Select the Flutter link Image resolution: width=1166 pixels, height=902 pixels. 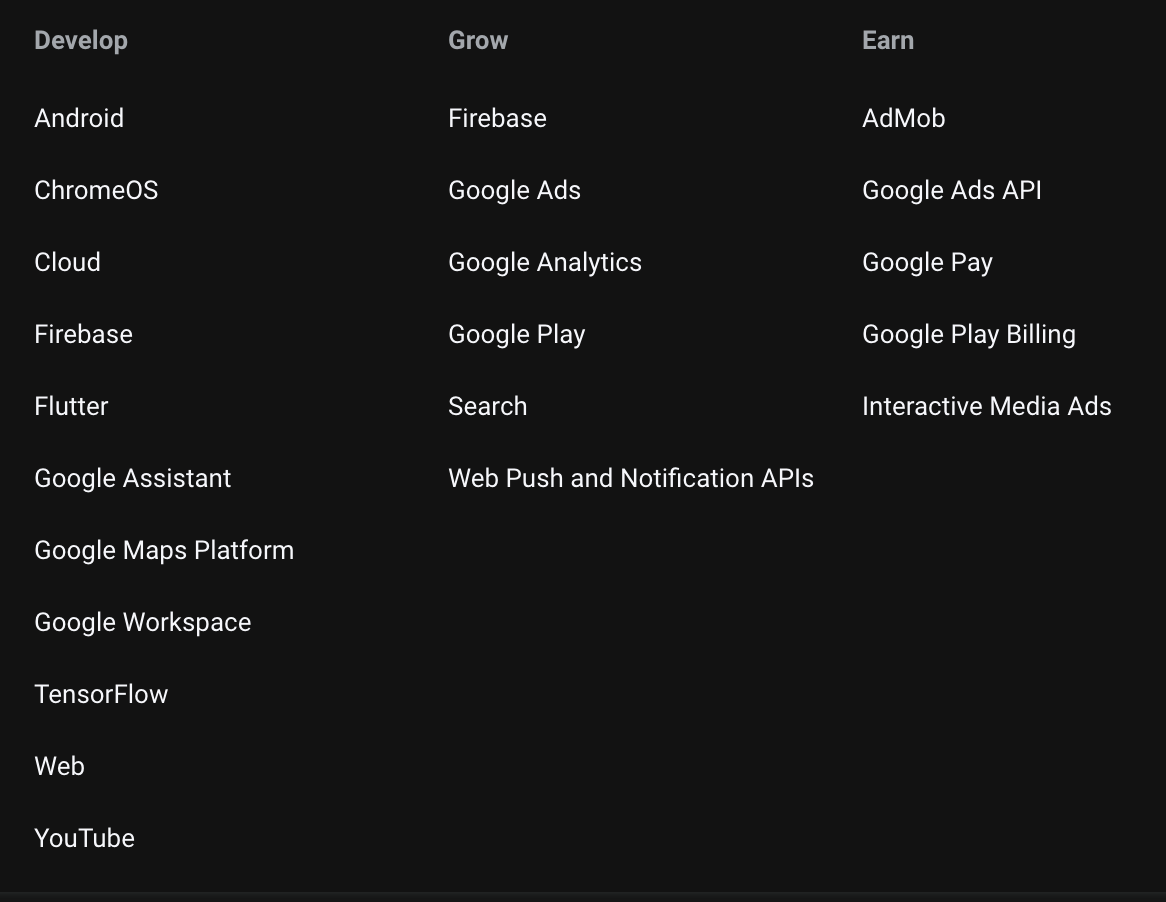[x=71, y=406]
